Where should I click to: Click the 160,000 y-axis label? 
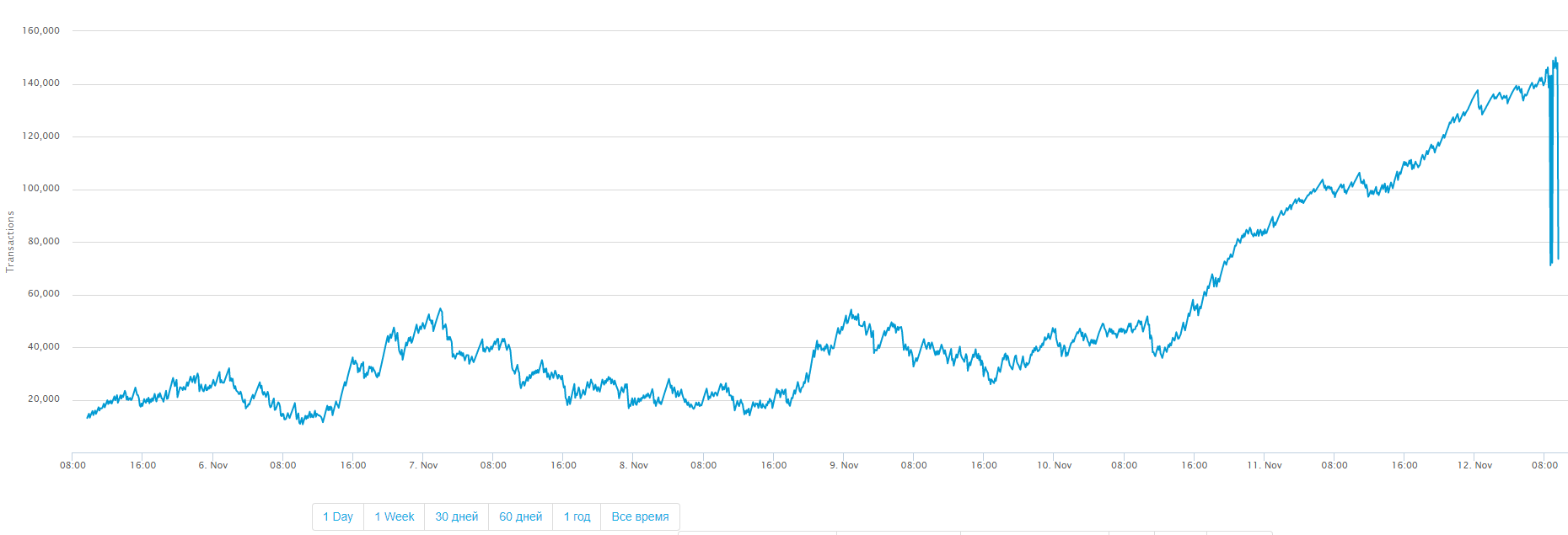click(x=41, y=30)
